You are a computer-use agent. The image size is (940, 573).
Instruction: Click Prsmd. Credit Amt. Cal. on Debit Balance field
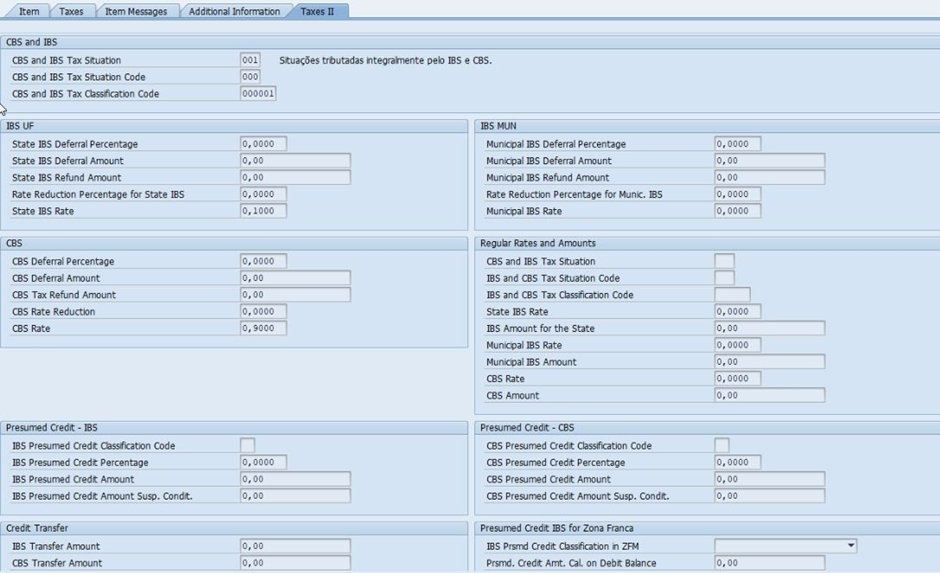(769, 563)
